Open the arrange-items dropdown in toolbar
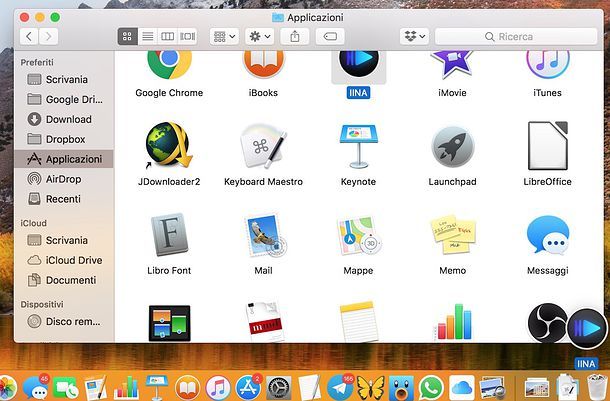Screen dimensions: 610x401 [x=224, y=37]
